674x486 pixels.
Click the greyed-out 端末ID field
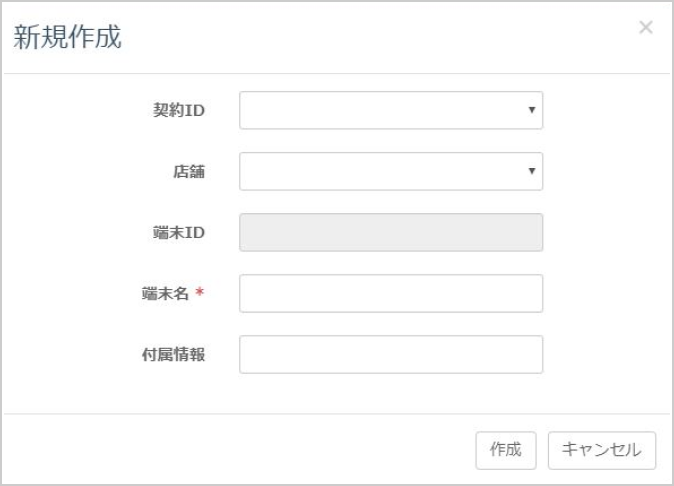click(390, 232)
